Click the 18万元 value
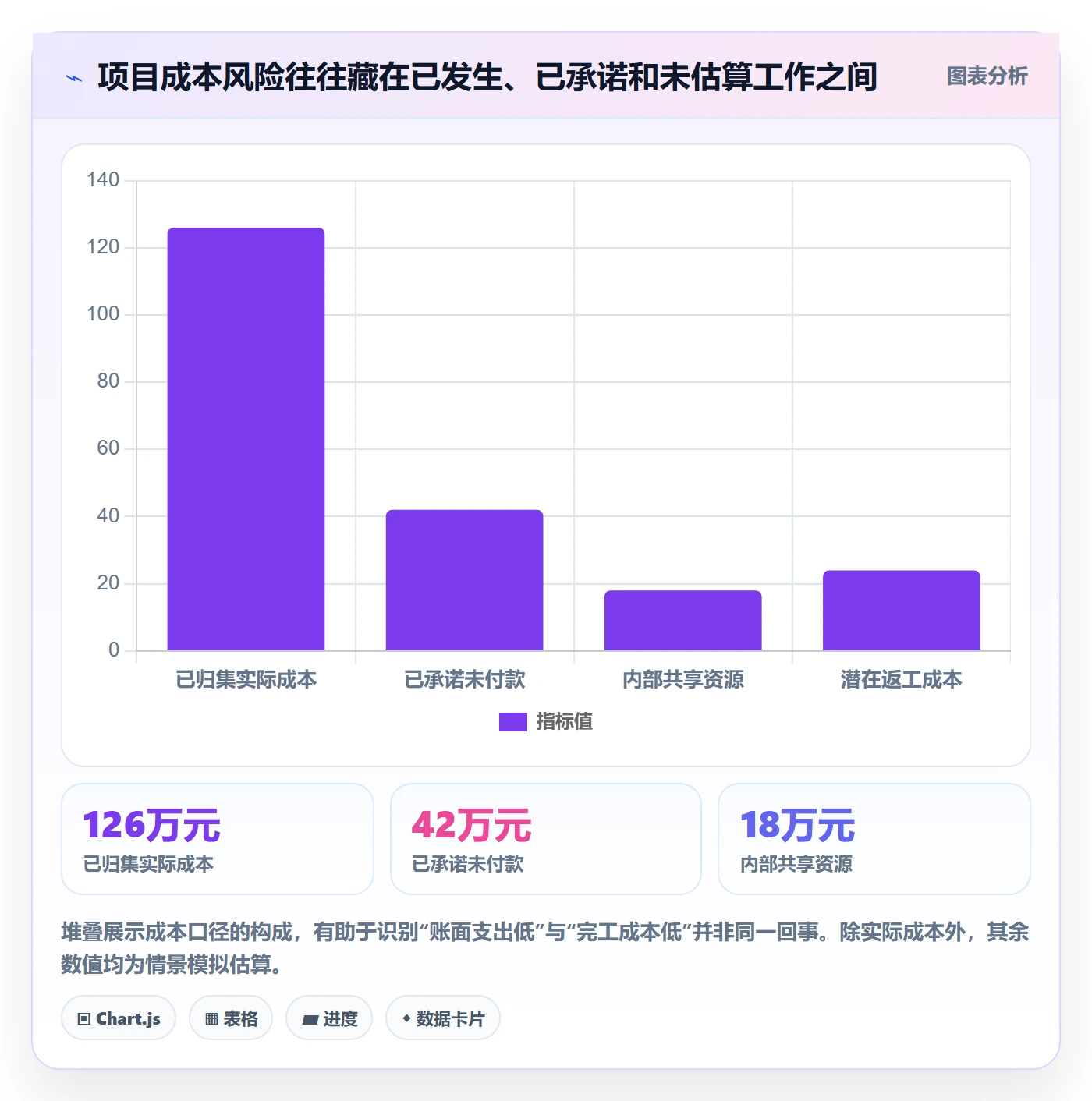Viewport: 1092px width, 1101px height. [797, 825]
